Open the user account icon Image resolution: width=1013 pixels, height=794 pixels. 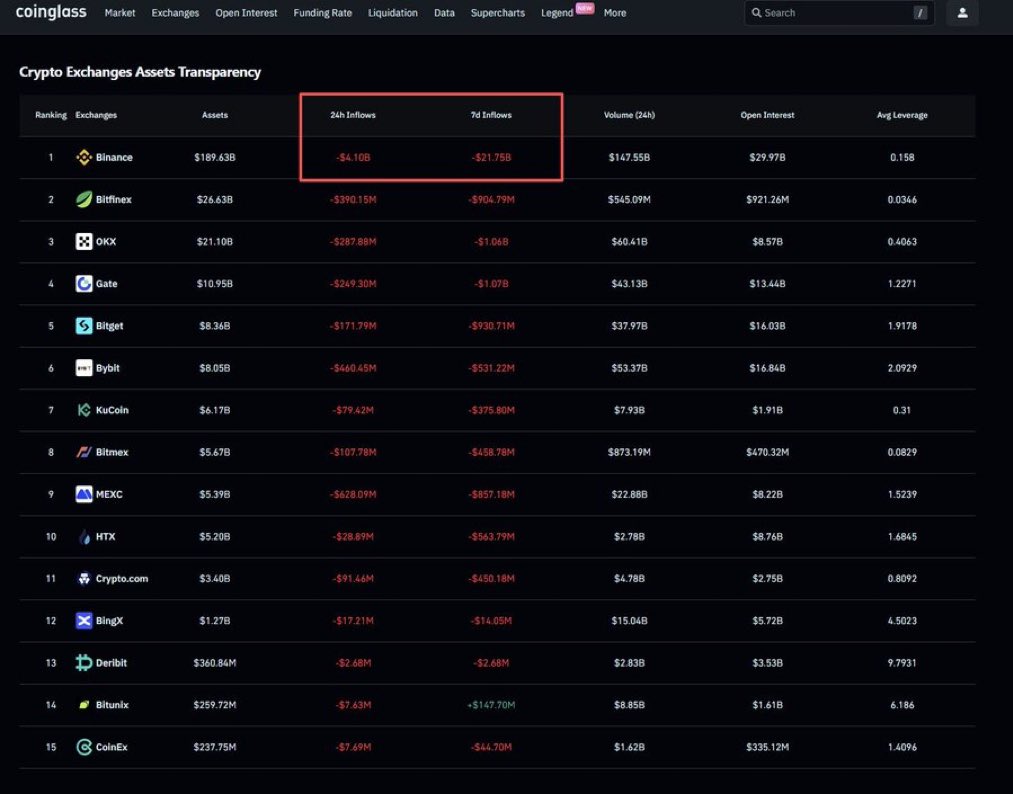962,13
